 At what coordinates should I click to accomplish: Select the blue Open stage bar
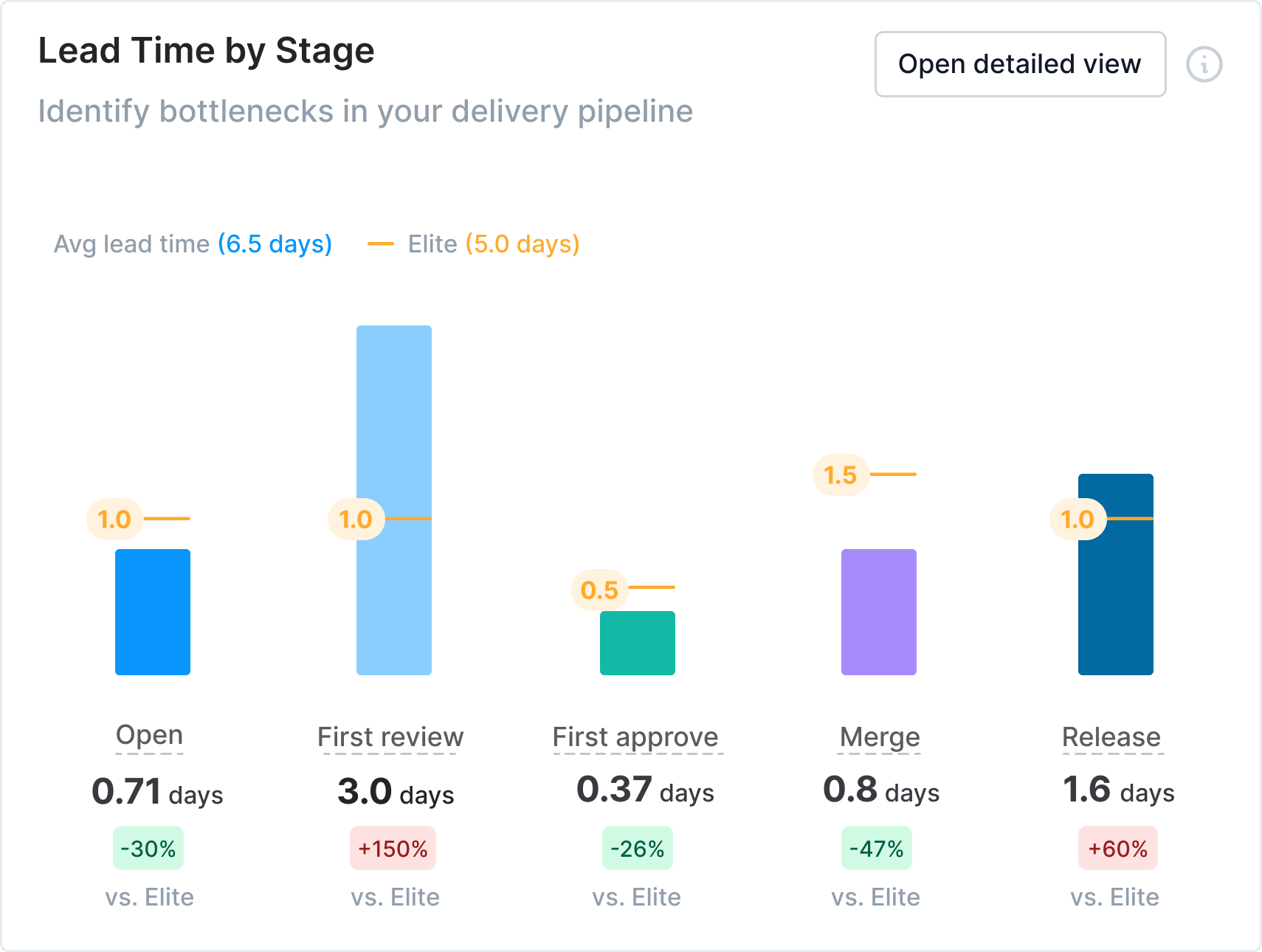pos(153,612)
